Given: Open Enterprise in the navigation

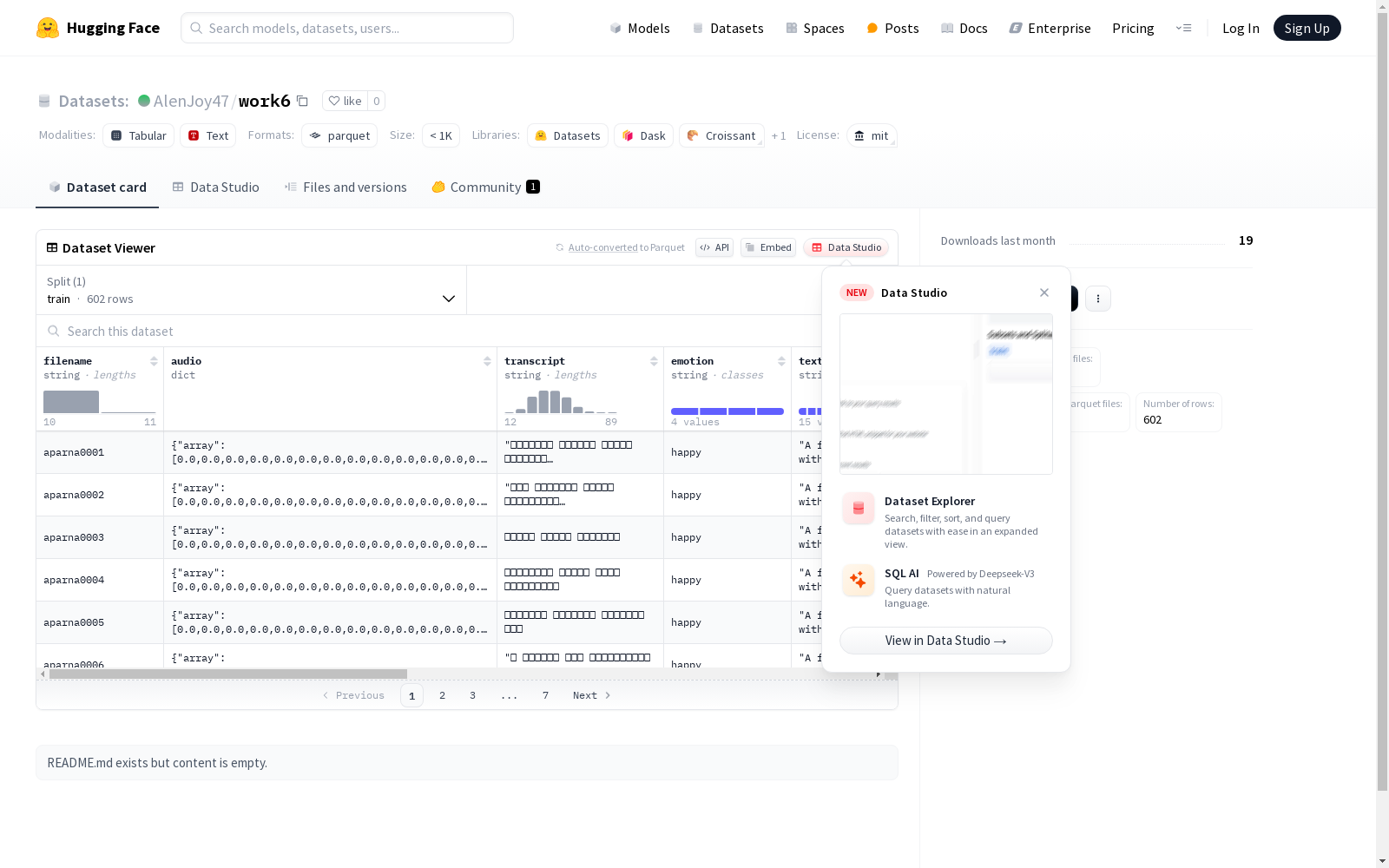Looking at the screenshot, I should [1050, 28].
